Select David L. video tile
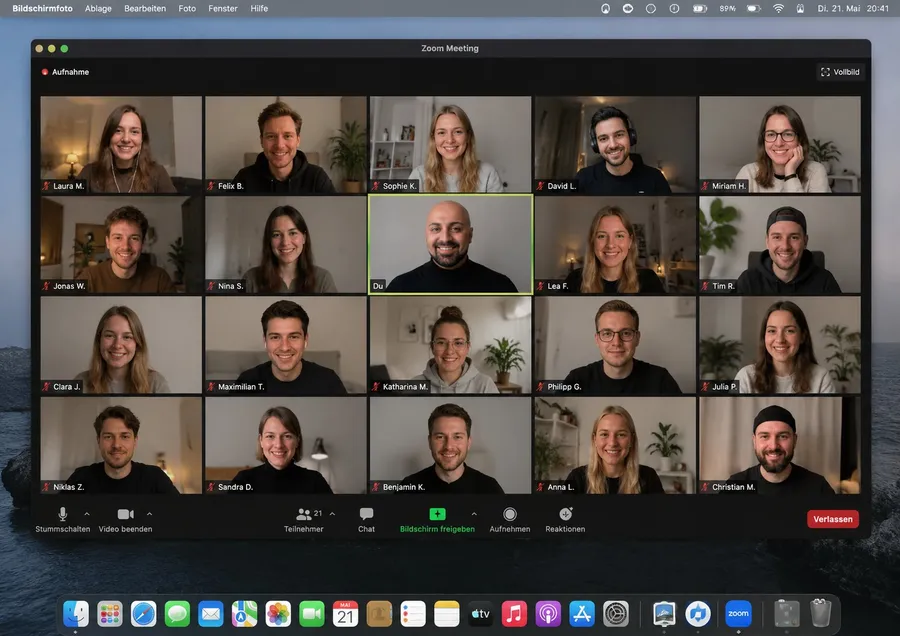Screen dimensions: 900x636 [615, 144]
